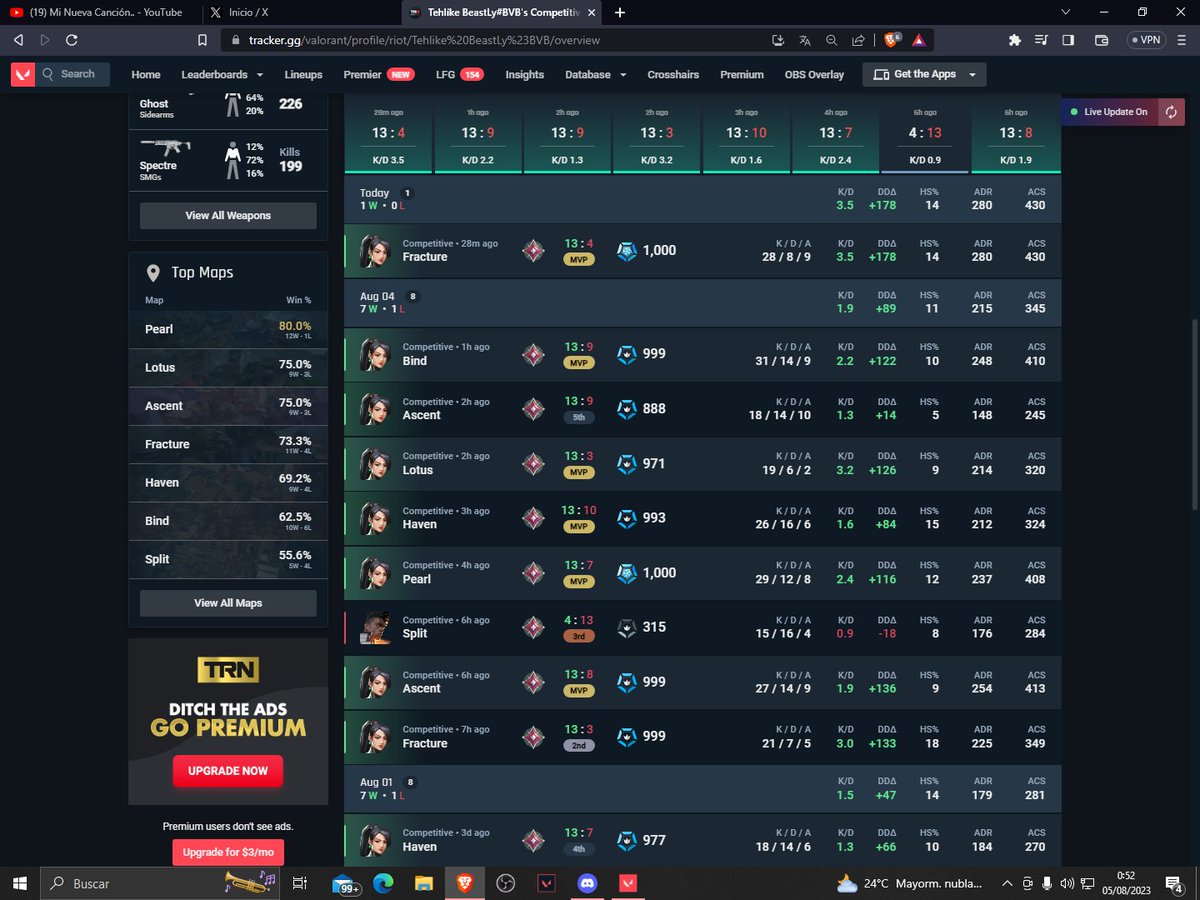
Task: Open the Insights nav item
Action: pos(525,75)
